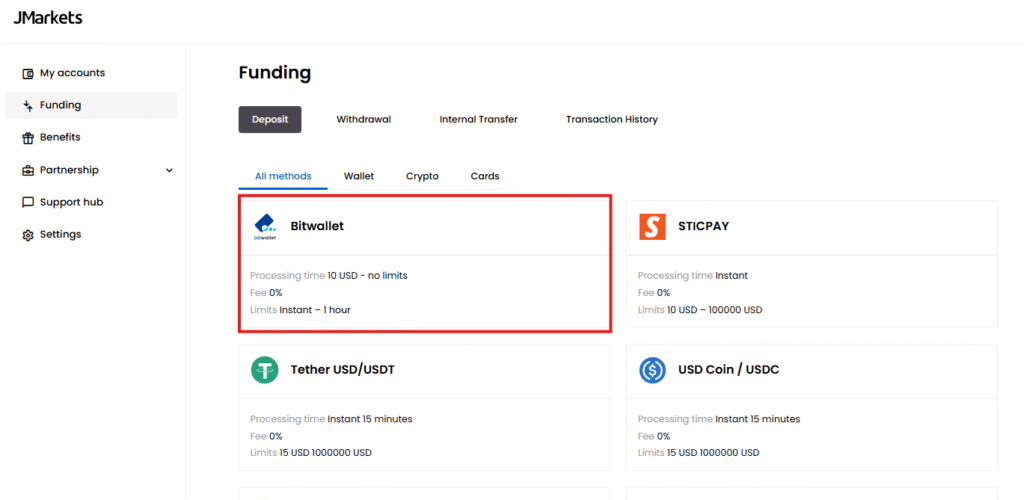View the Transaction History tab
Image resolution: width=1024 pixels, height=500 pixels.
[611, 119]
